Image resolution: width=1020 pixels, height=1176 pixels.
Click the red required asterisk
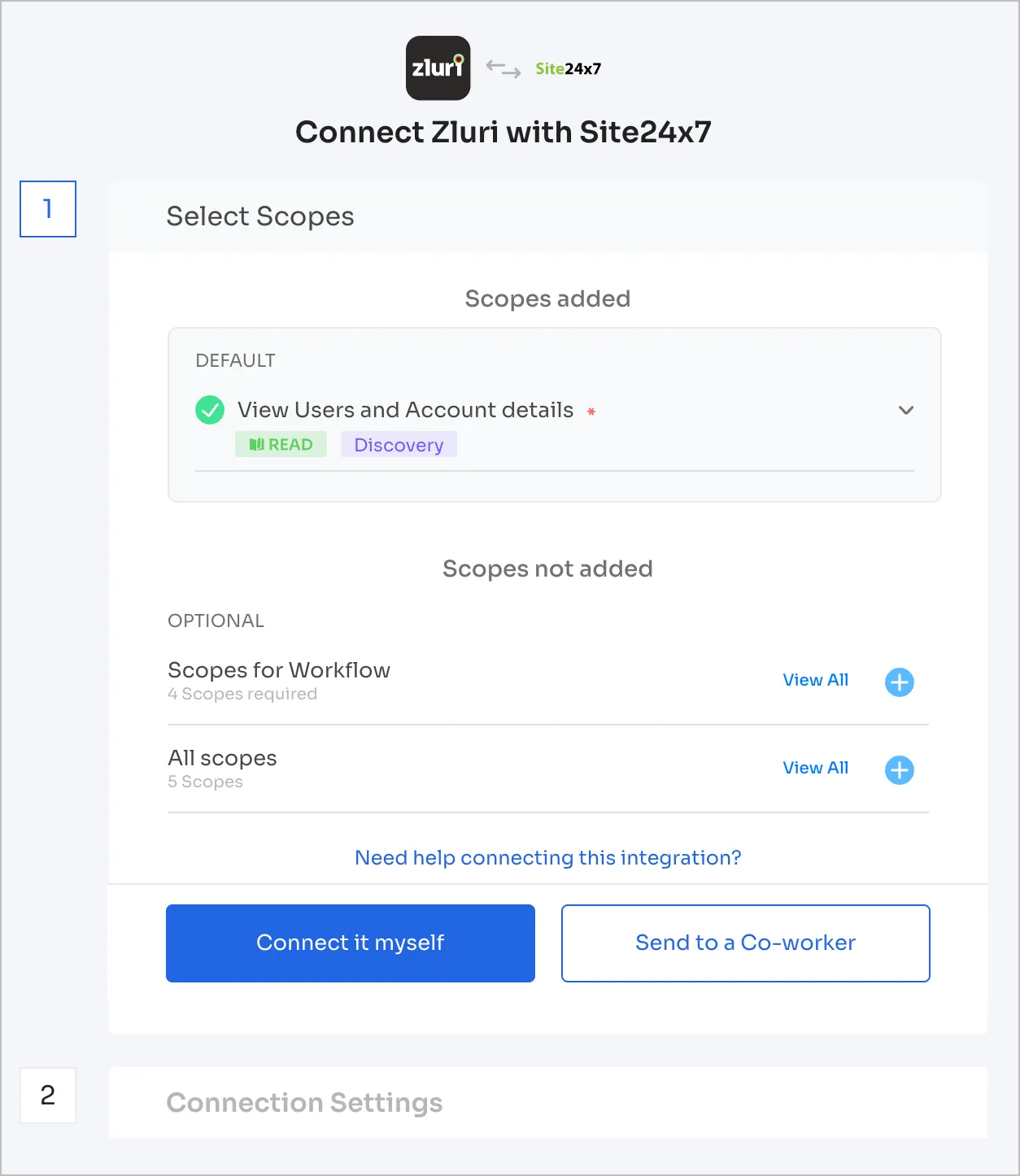click(591, 412)
